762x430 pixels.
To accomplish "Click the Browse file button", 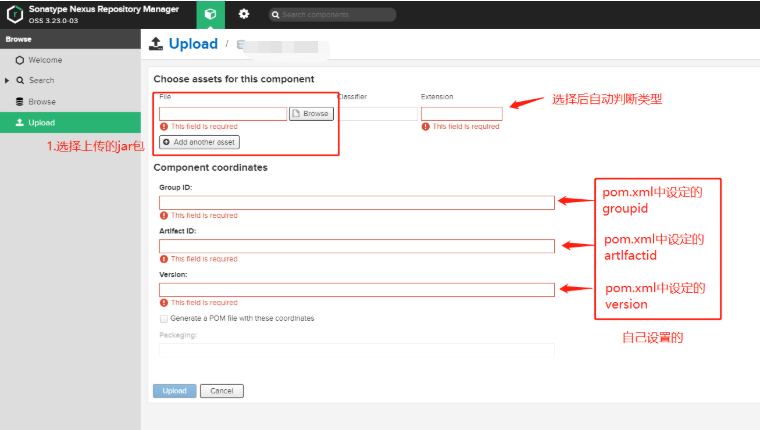I will 311,114.
